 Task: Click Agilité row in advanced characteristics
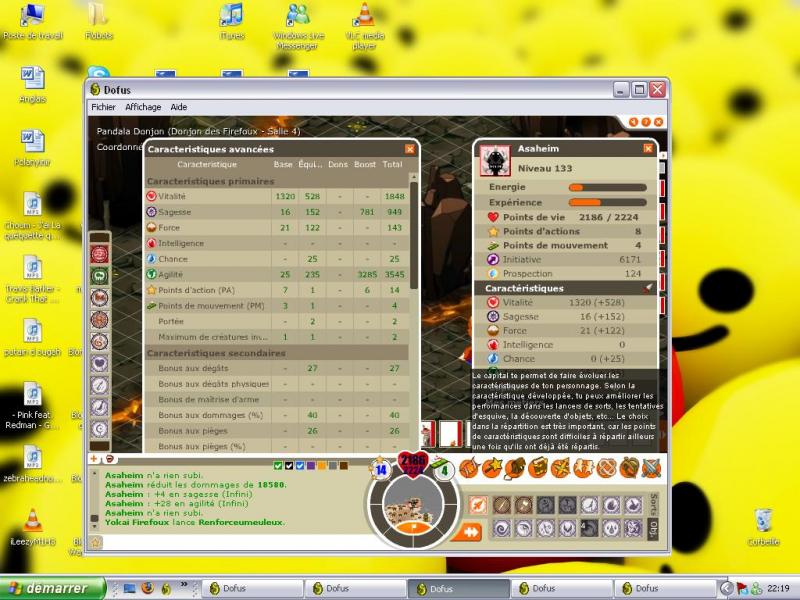[277, 274]
